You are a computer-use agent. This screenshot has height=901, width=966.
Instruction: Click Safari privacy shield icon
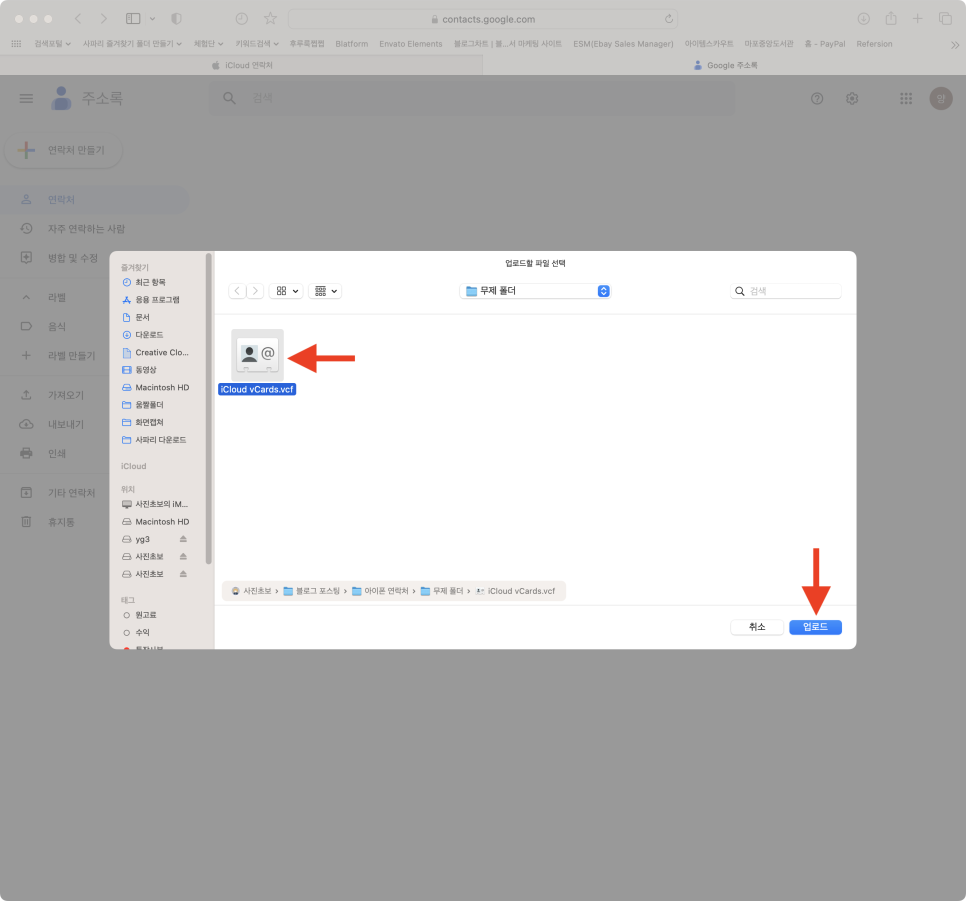tap(176, 19)
